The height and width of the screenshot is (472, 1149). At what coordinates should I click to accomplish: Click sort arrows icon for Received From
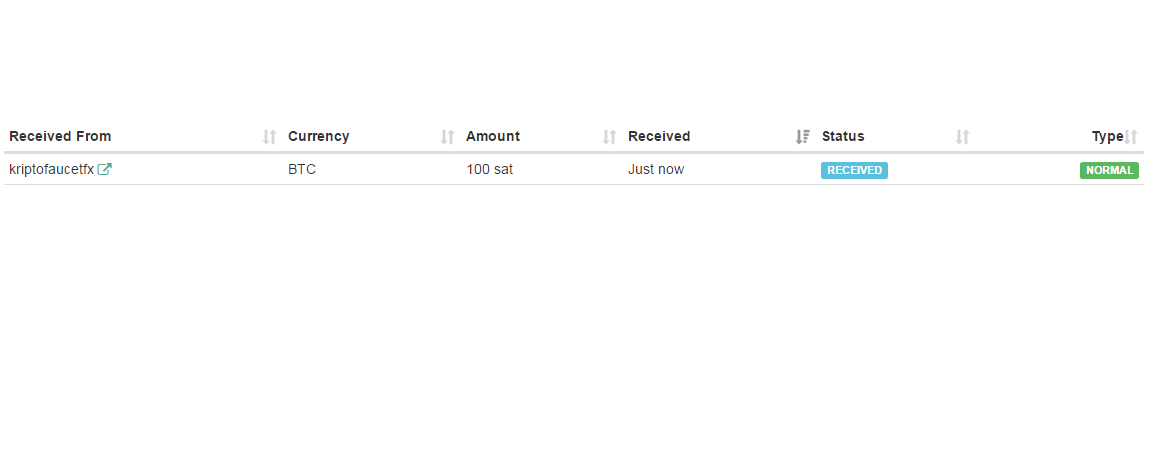point(269,137)
